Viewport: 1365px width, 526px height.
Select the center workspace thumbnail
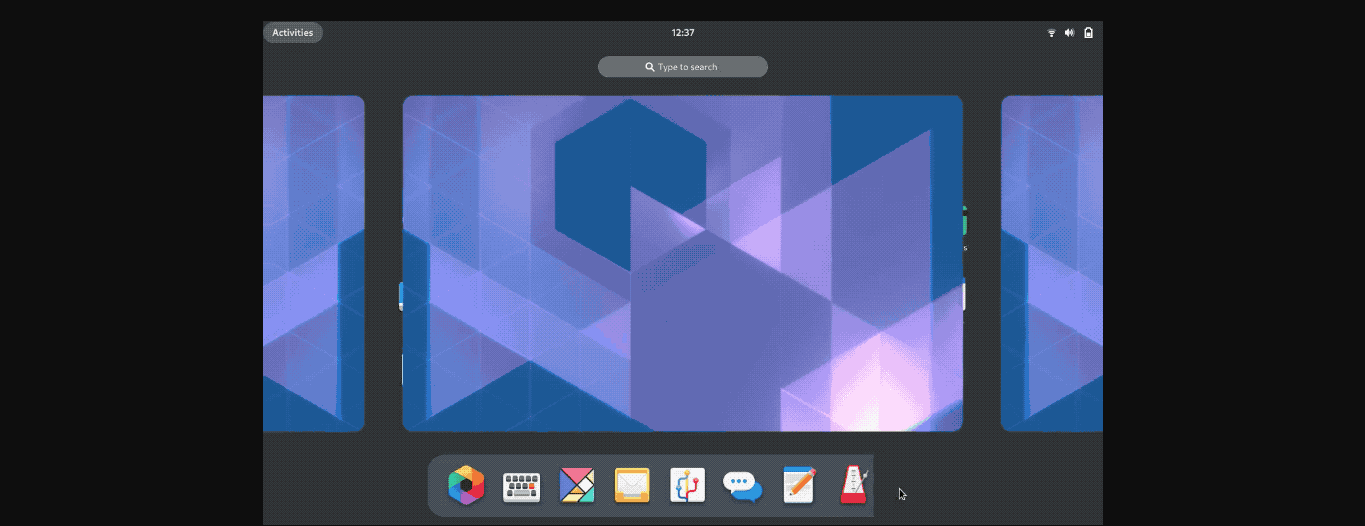[683, 263]
